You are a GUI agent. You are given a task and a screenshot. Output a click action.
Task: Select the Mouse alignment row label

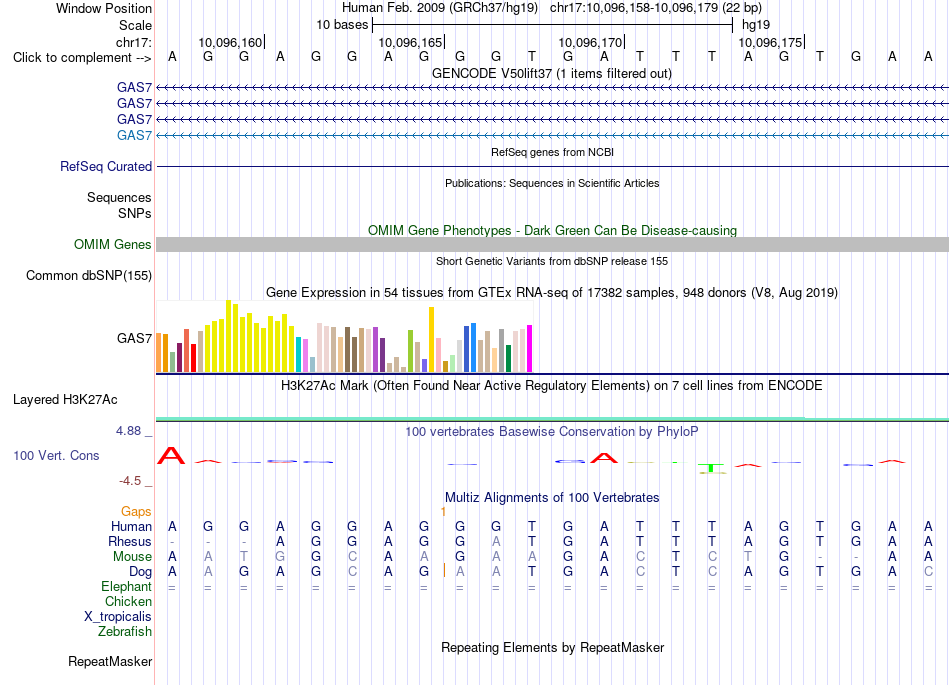[x=132, y=557]
